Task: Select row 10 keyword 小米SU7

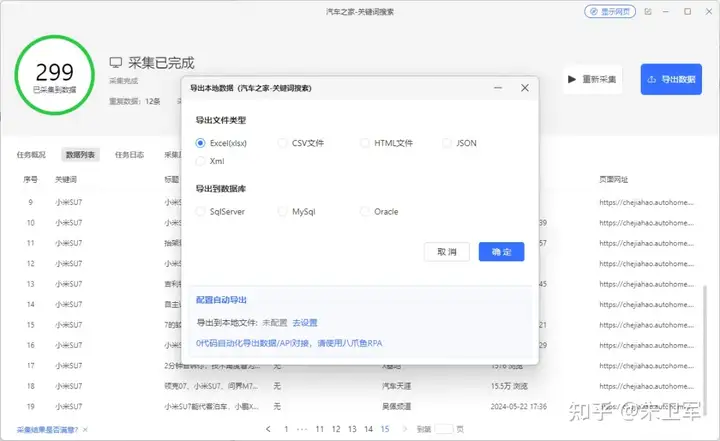Action: 69,223
